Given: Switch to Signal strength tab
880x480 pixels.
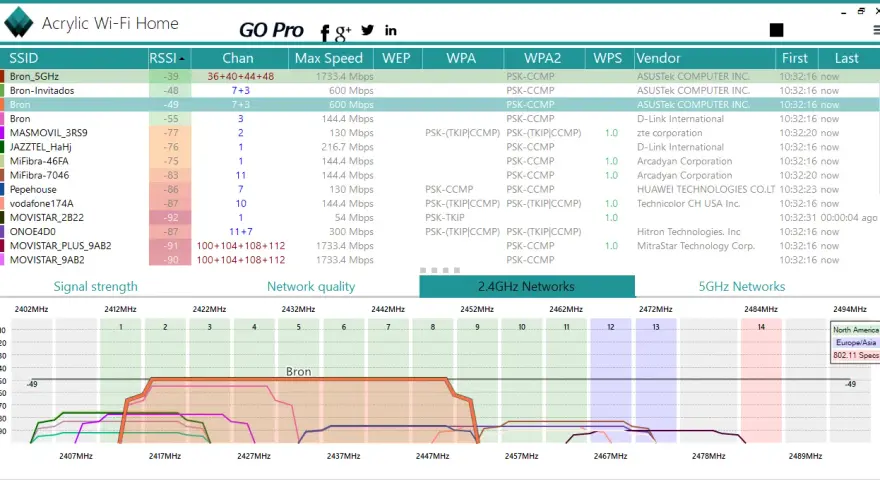Looking at the screenshot, I should (95, 286).
